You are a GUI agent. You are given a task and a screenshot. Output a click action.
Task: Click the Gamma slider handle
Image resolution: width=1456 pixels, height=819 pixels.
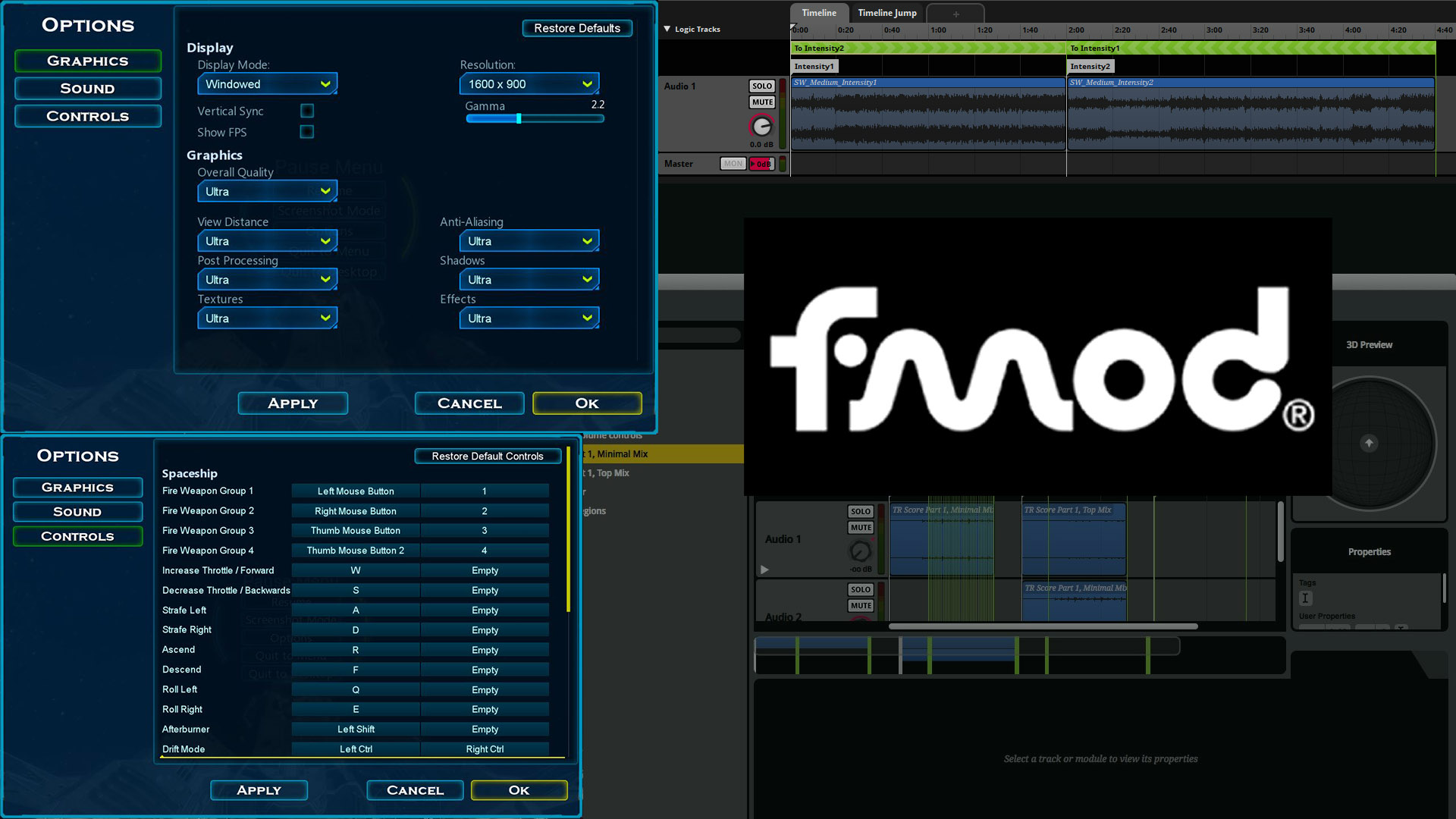[519, 118]
